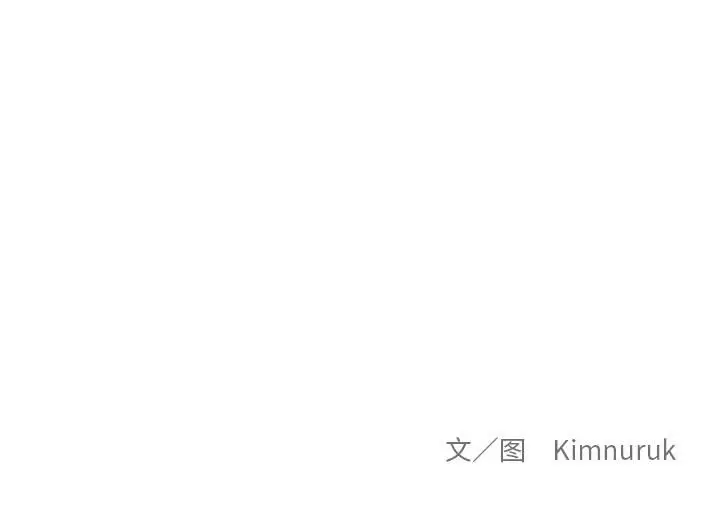Click the Chinese character 图
The height and width of the screenshot is (512, 720).
512,450
